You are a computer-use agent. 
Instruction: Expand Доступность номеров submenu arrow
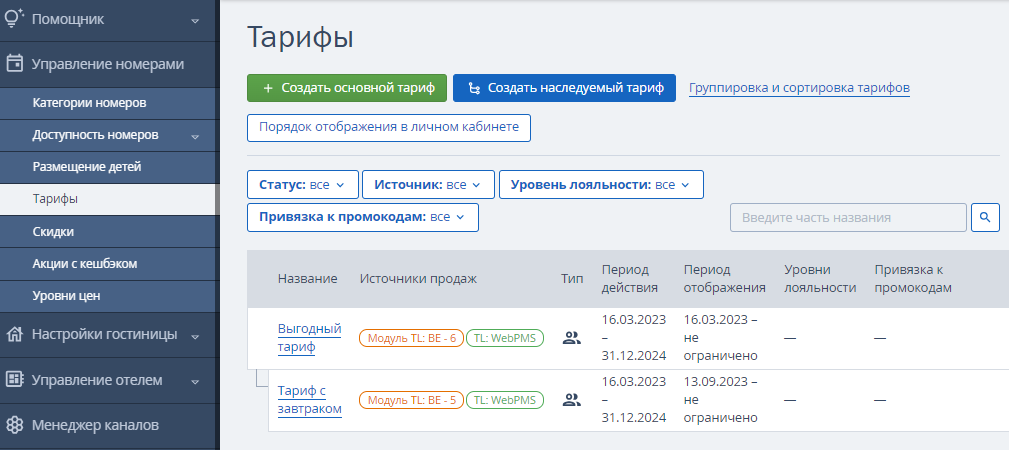pyautogui.click(x=196, y=136)
